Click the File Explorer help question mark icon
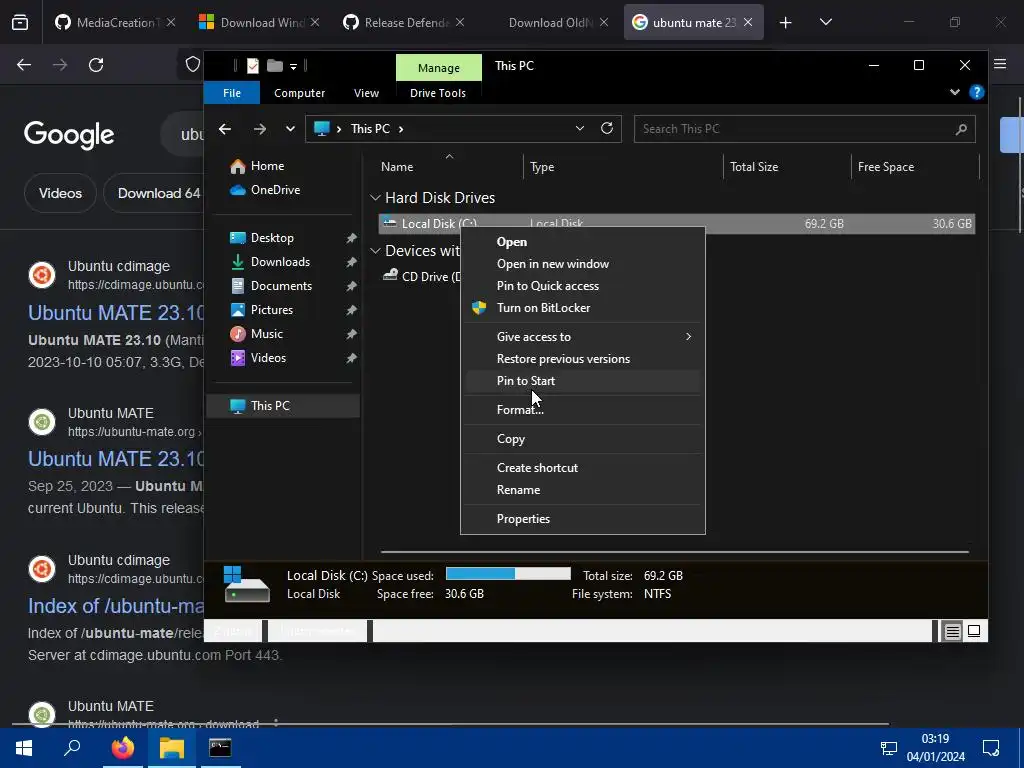 976,92
